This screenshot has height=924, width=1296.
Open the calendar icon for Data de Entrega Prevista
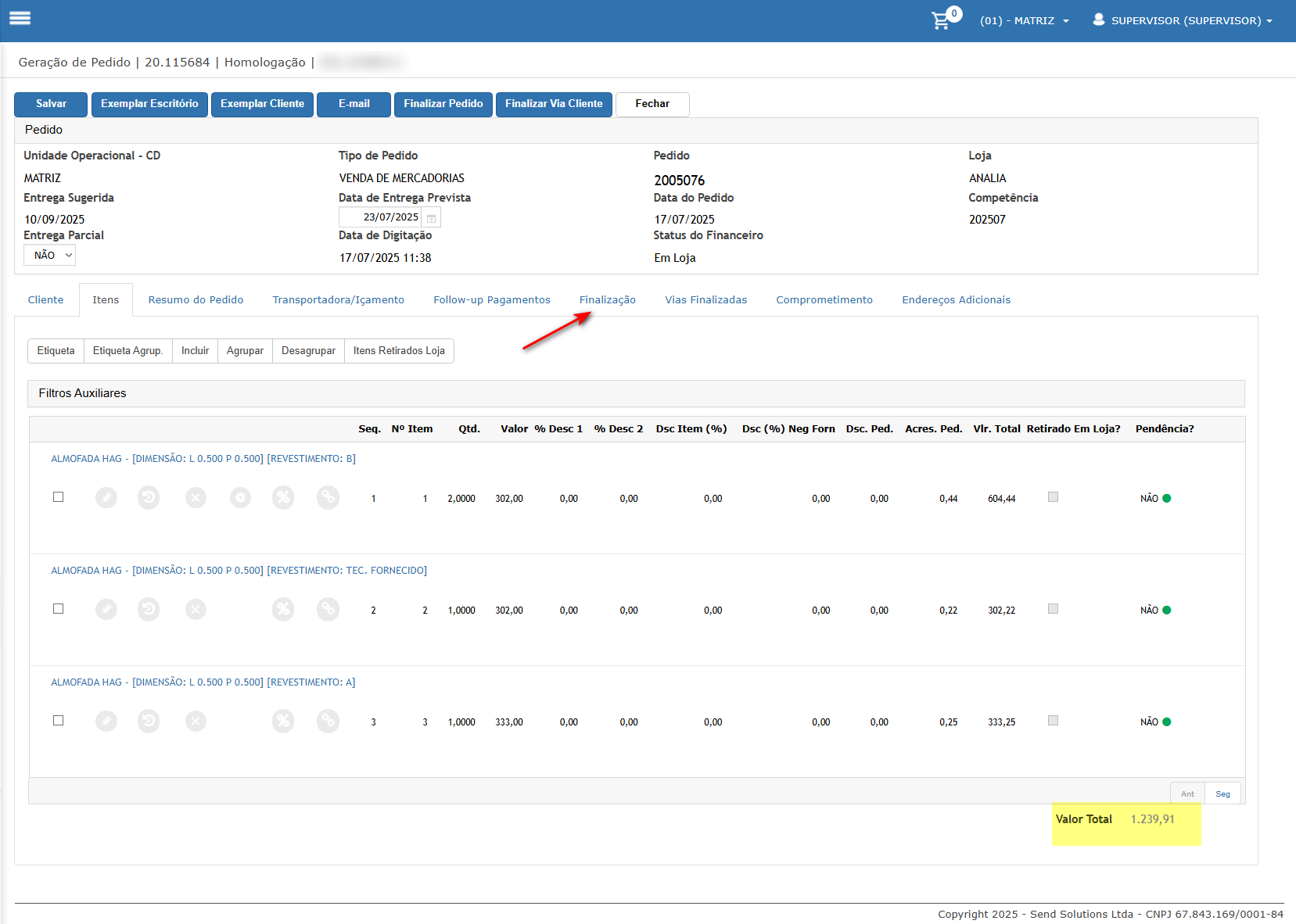pyautogui.click(x=431, y=218)
